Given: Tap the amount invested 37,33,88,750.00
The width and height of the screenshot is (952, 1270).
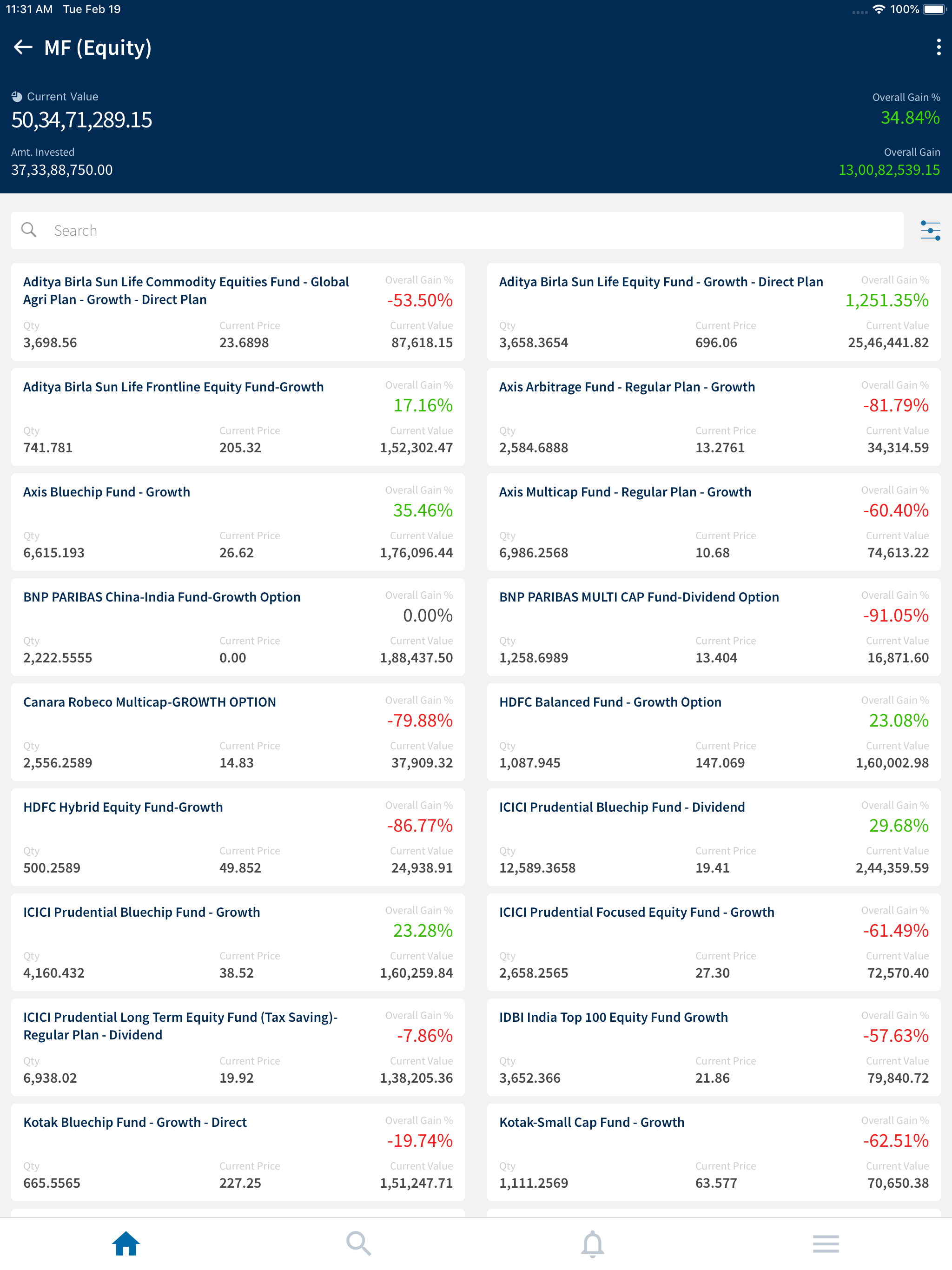Looking at the screenshot, I should point(62,170).
